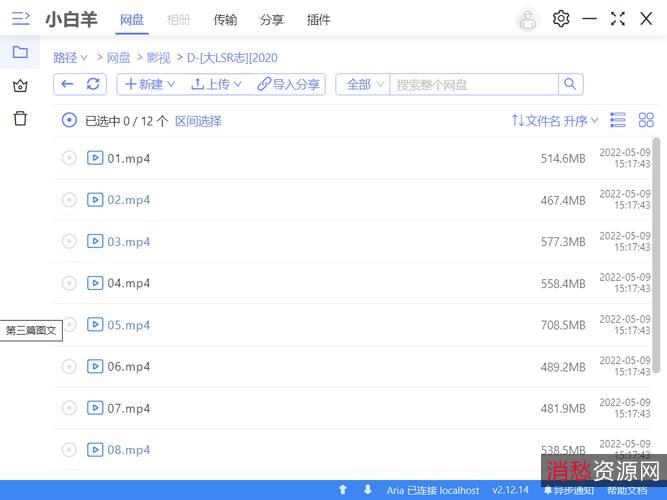Click into the 搜索整个网盘 search field
This screenshot has height=500, width=667.
pos(473,84)
